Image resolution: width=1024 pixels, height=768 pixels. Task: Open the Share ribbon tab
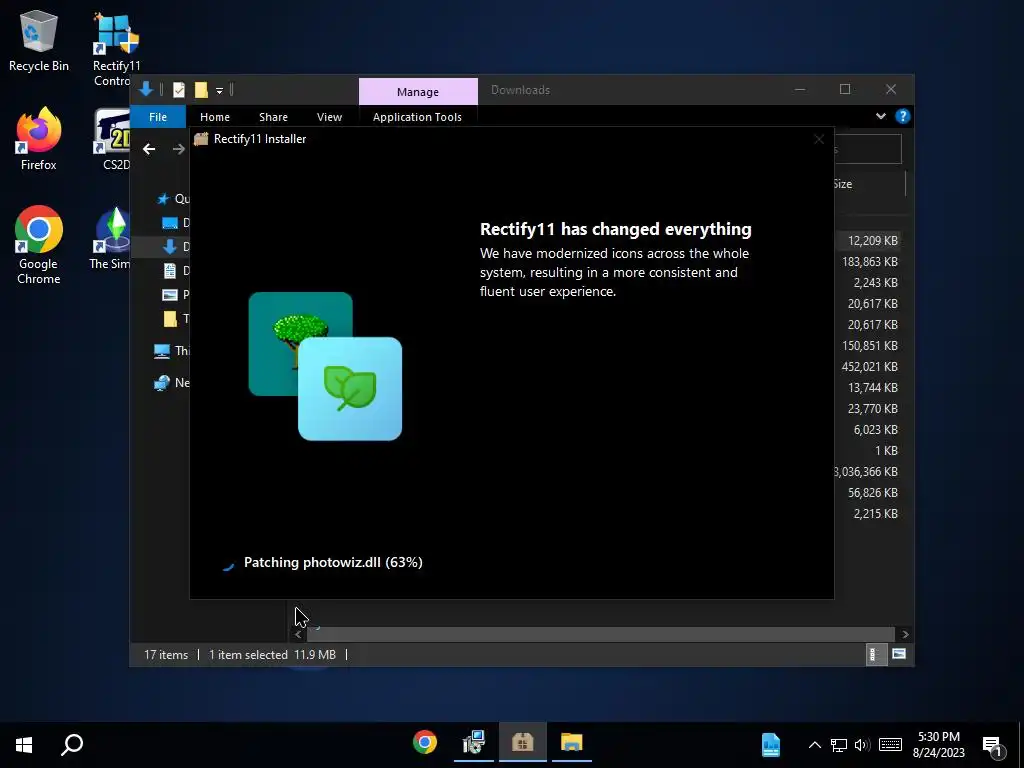pos(273,117)
